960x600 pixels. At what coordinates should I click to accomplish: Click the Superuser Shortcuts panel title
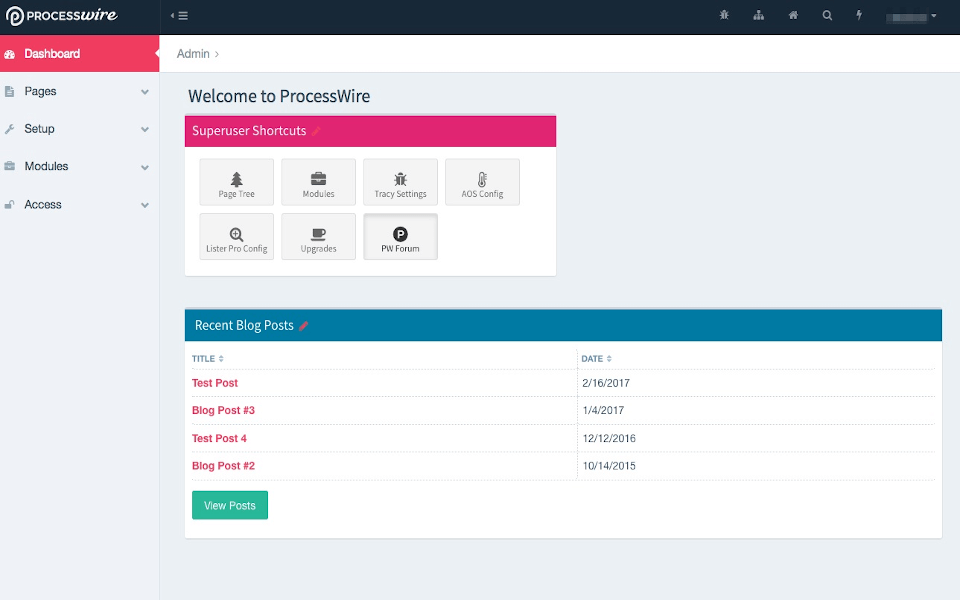[249, 131]
